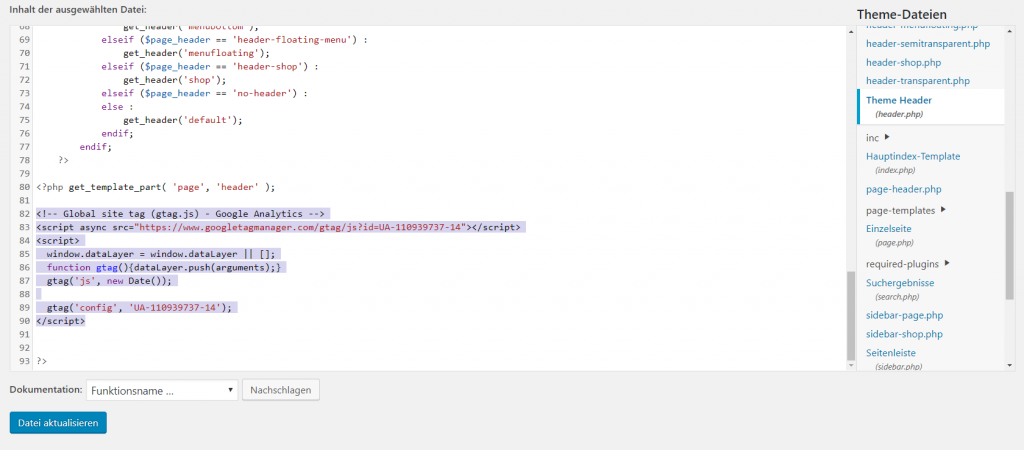Click the get_template_part line 80

pos(156,187)
